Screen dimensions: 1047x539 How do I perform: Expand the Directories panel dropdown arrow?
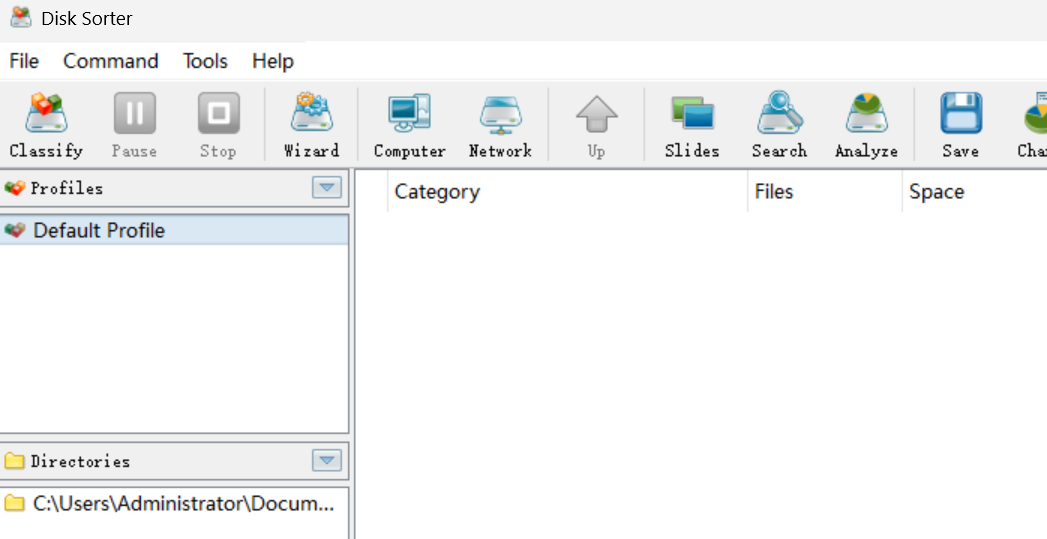pos(327,460)
